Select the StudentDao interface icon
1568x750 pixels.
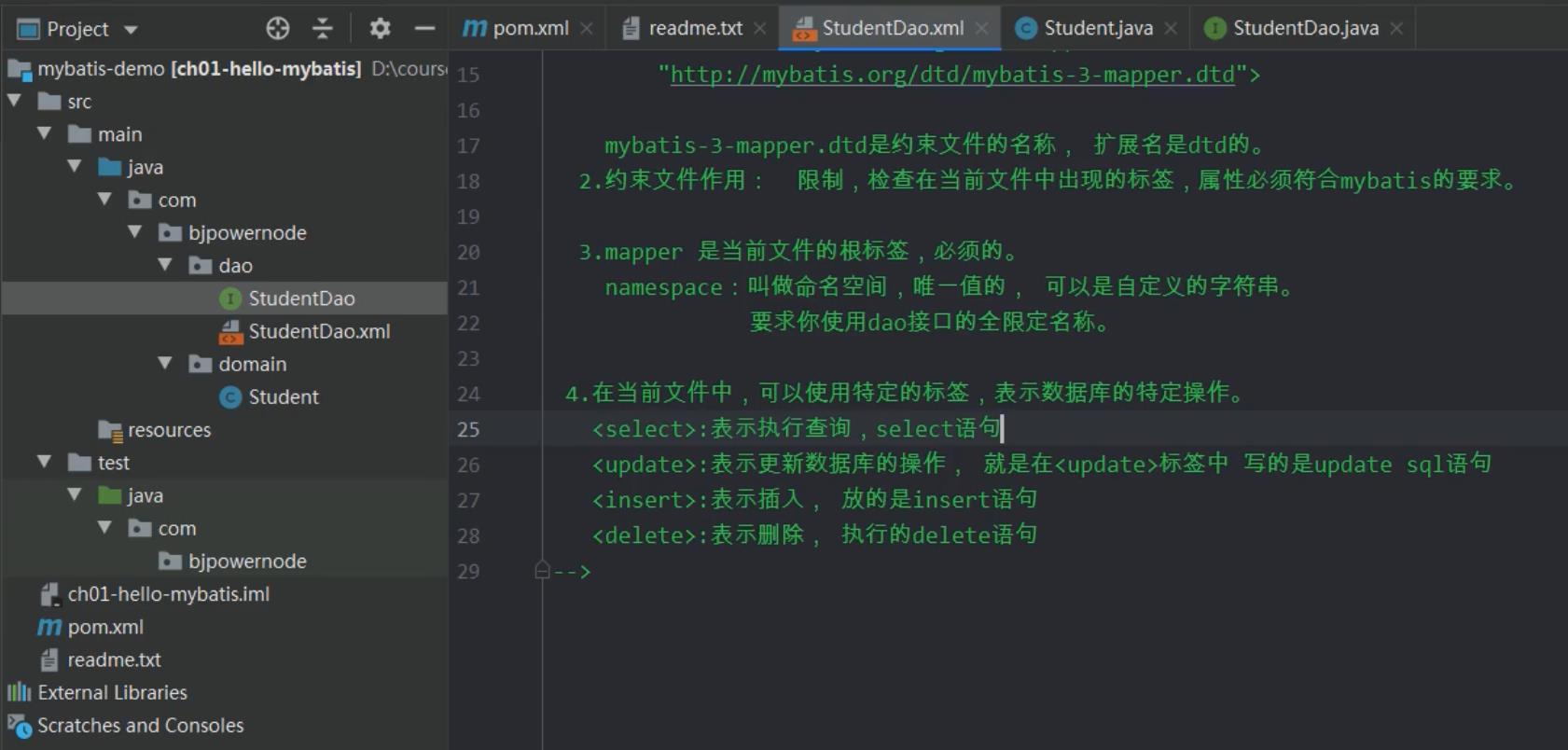coord(230,299)
